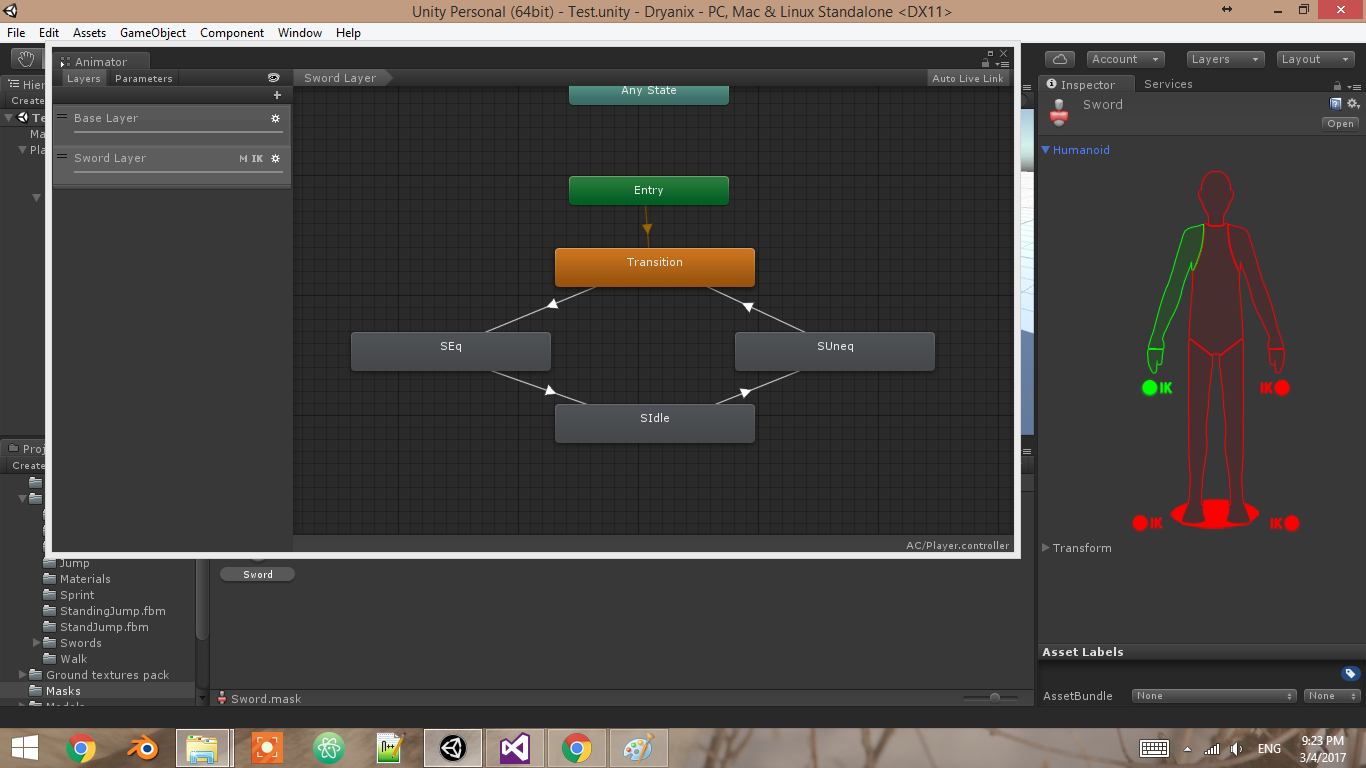Click the Open button in Inspector
This screenshot has width=1366, height=768.
click(x=1341, y=124)
